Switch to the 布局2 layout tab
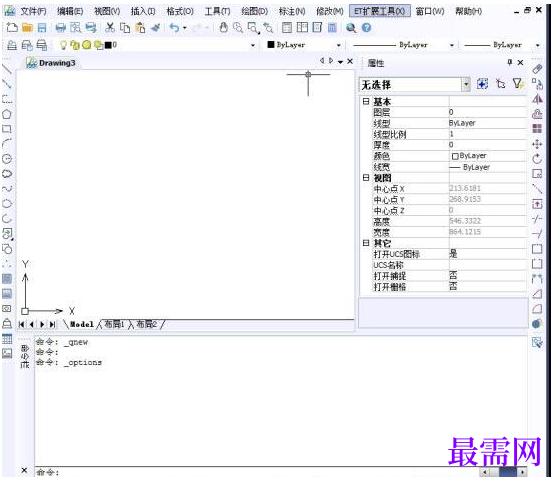Image resolution: width=560 pixels, height=483 pixels. 146,324
